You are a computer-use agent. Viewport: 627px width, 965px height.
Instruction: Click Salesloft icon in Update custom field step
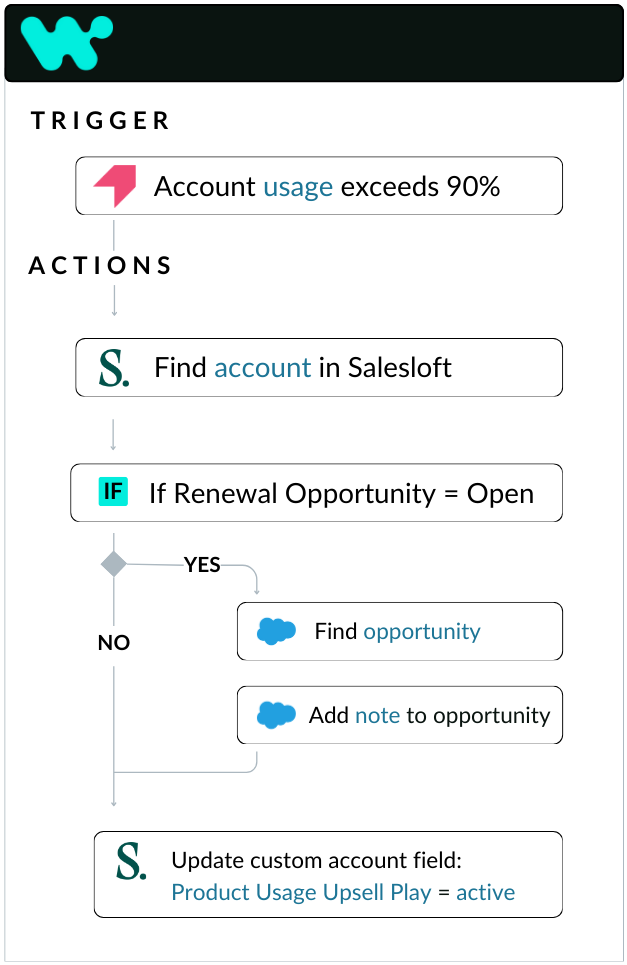132,862
